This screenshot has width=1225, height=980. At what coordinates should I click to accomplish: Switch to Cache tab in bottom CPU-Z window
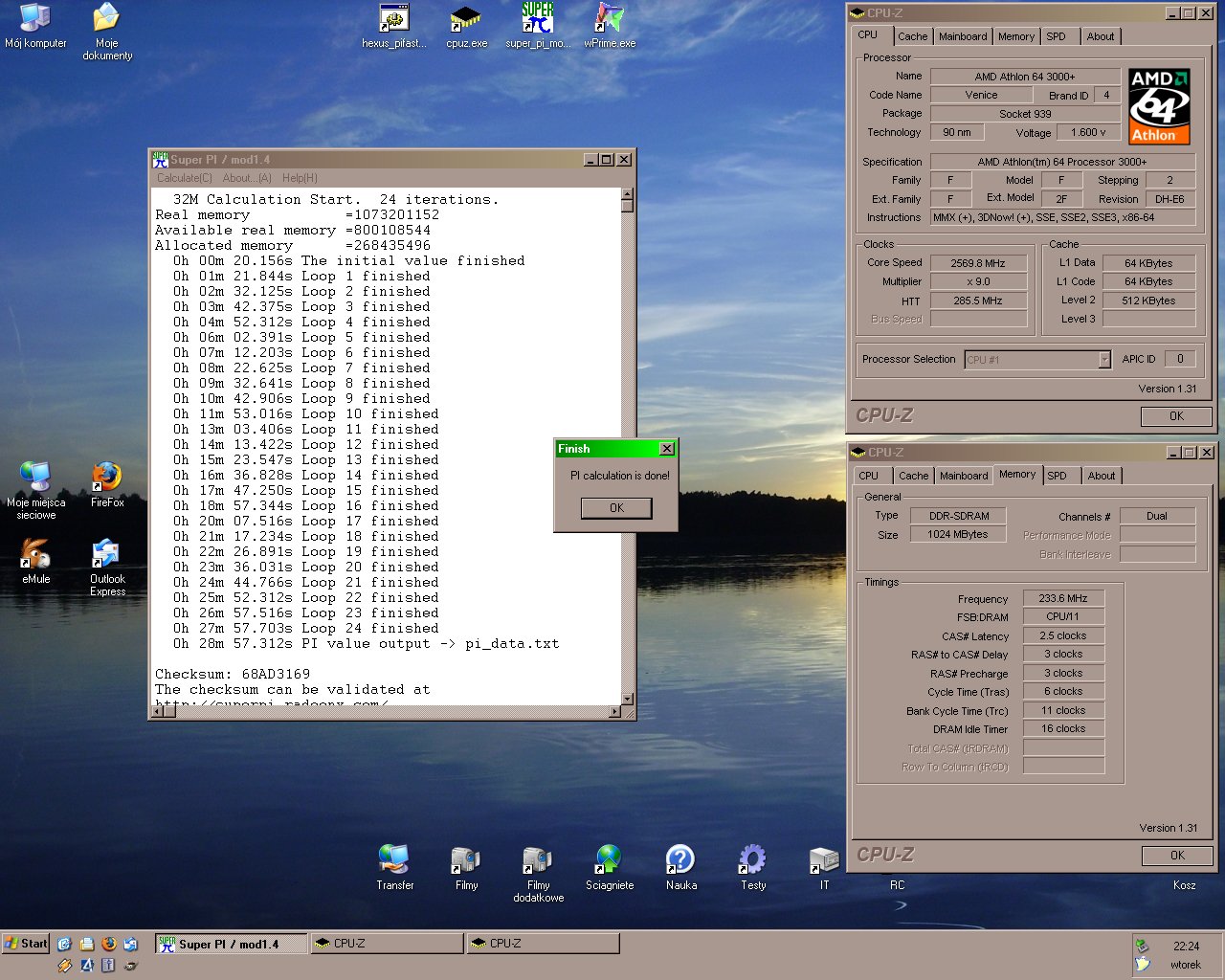point(913,476)
